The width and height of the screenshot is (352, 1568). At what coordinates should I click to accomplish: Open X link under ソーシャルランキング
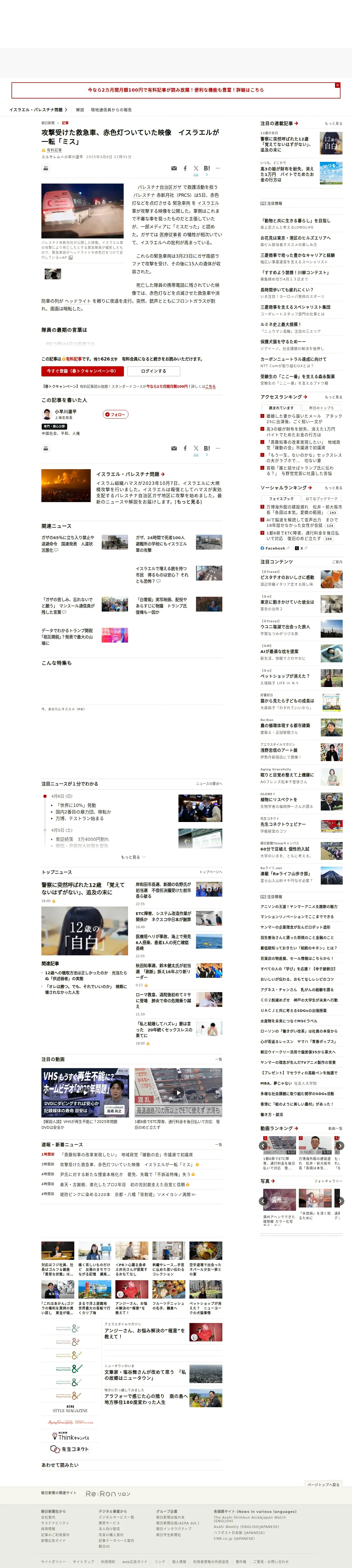click(301, 548)
